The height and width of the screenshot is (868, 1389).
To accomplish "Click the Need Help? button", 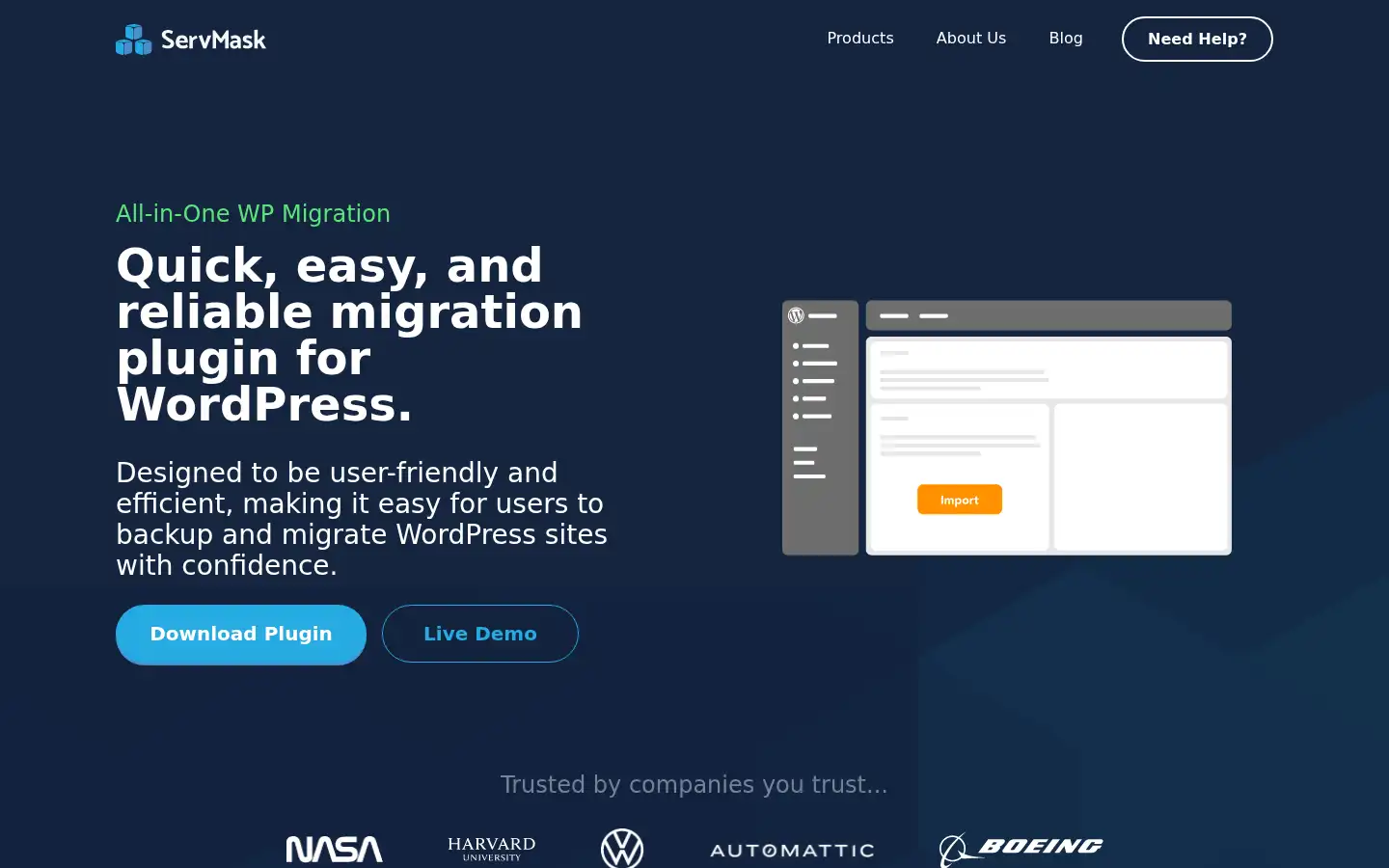I will 1197,40.
